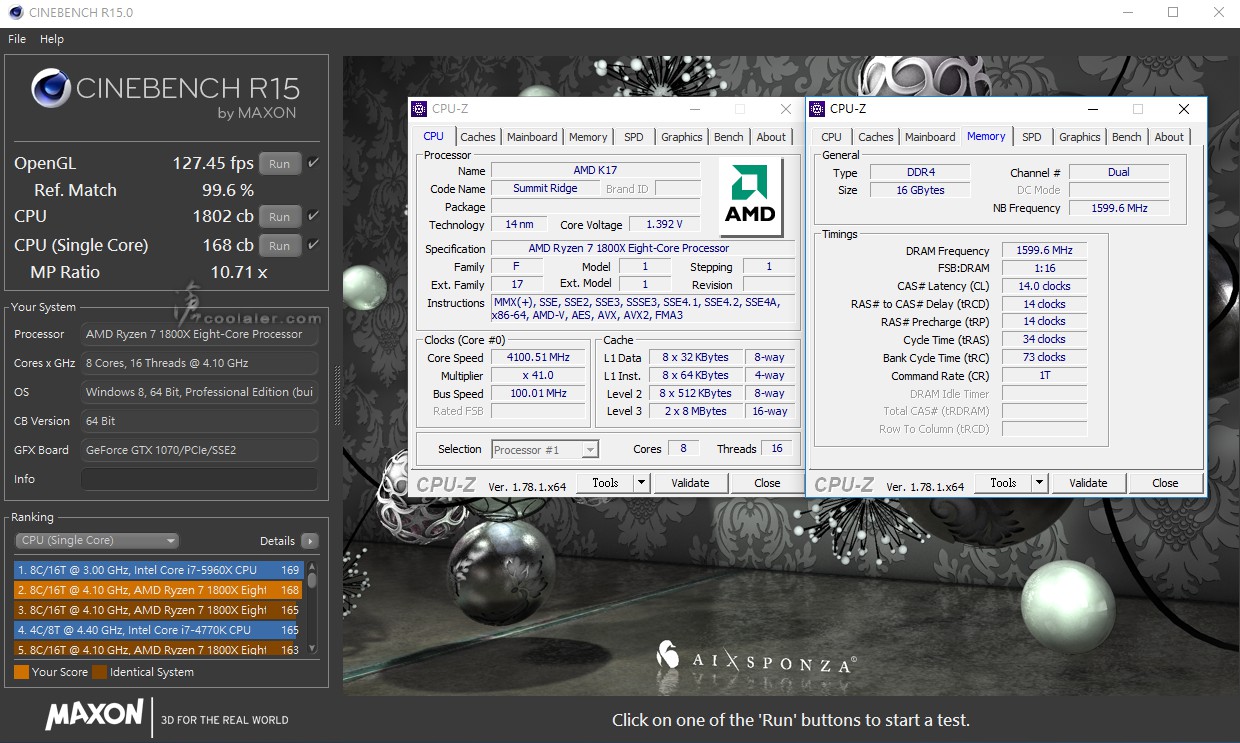Click the Info input field
Image resolution: width=1240 pixels, height=743 pixels.
[199, 479]
